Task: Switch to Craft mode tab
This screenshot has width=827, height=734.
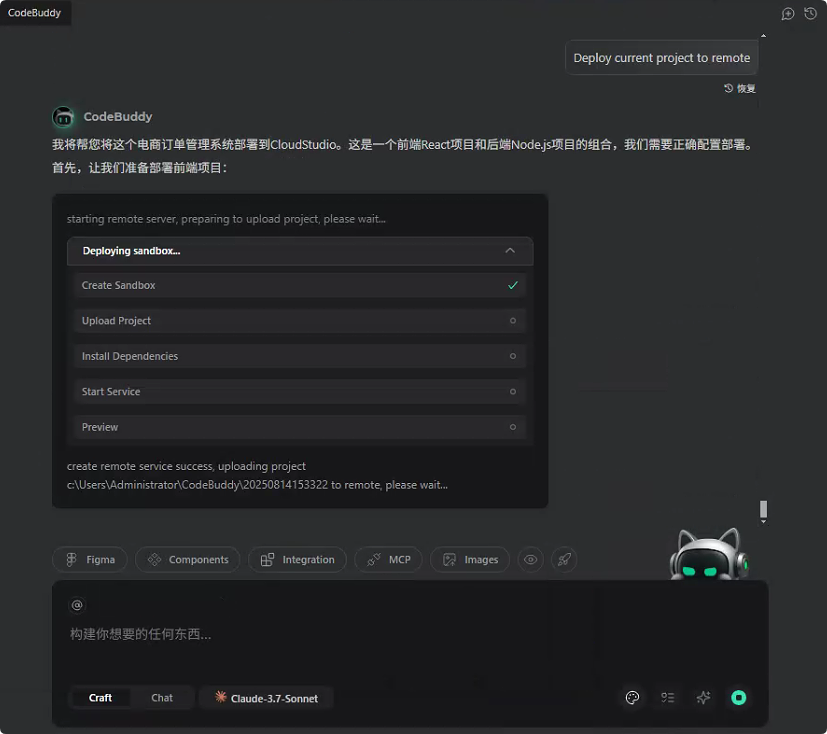Action: [x=100, y=698]
